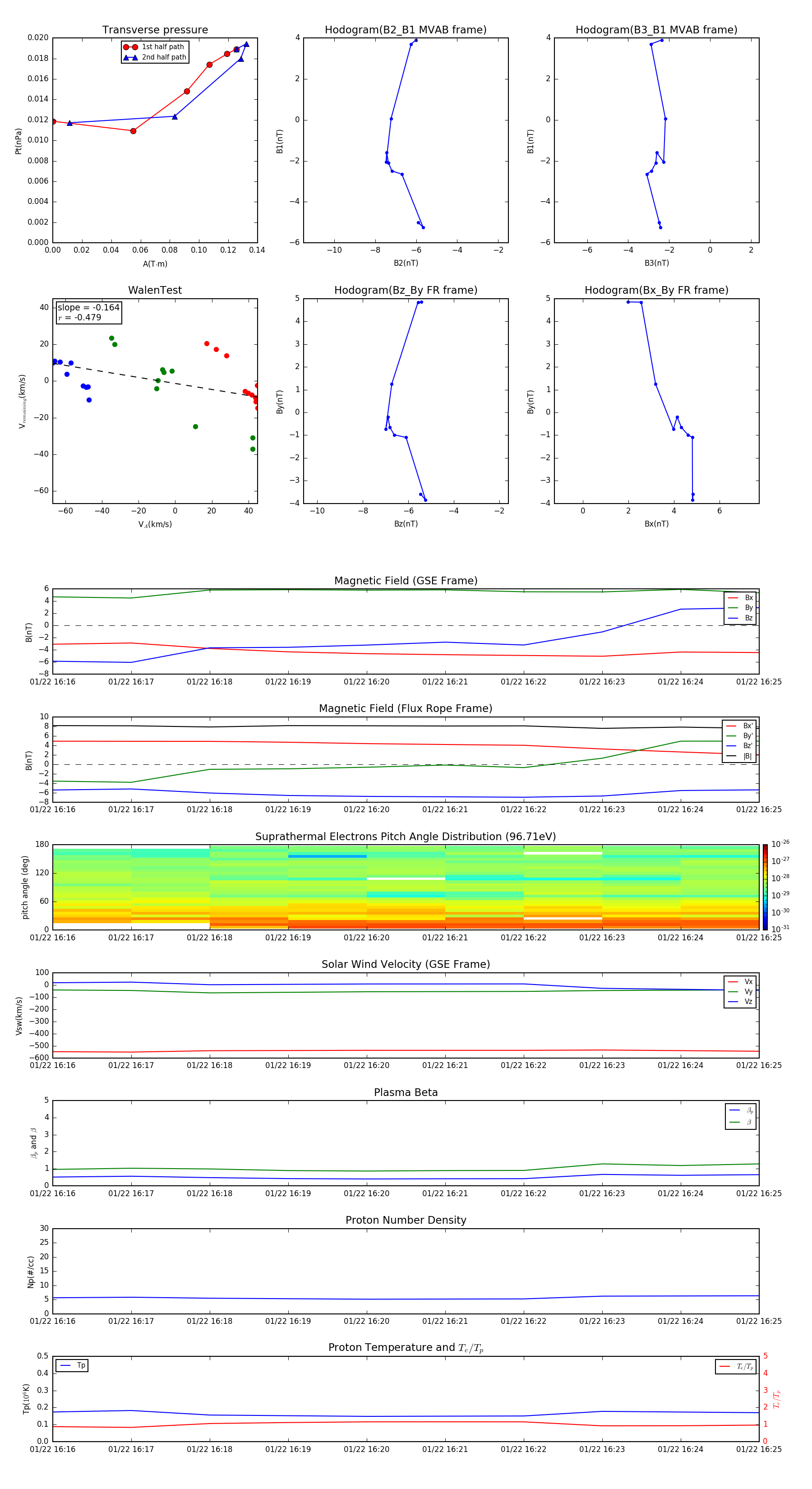Click the 'A(T·m)' x-axis label
Screen dimensions: 812x1489
pos(155,264)
